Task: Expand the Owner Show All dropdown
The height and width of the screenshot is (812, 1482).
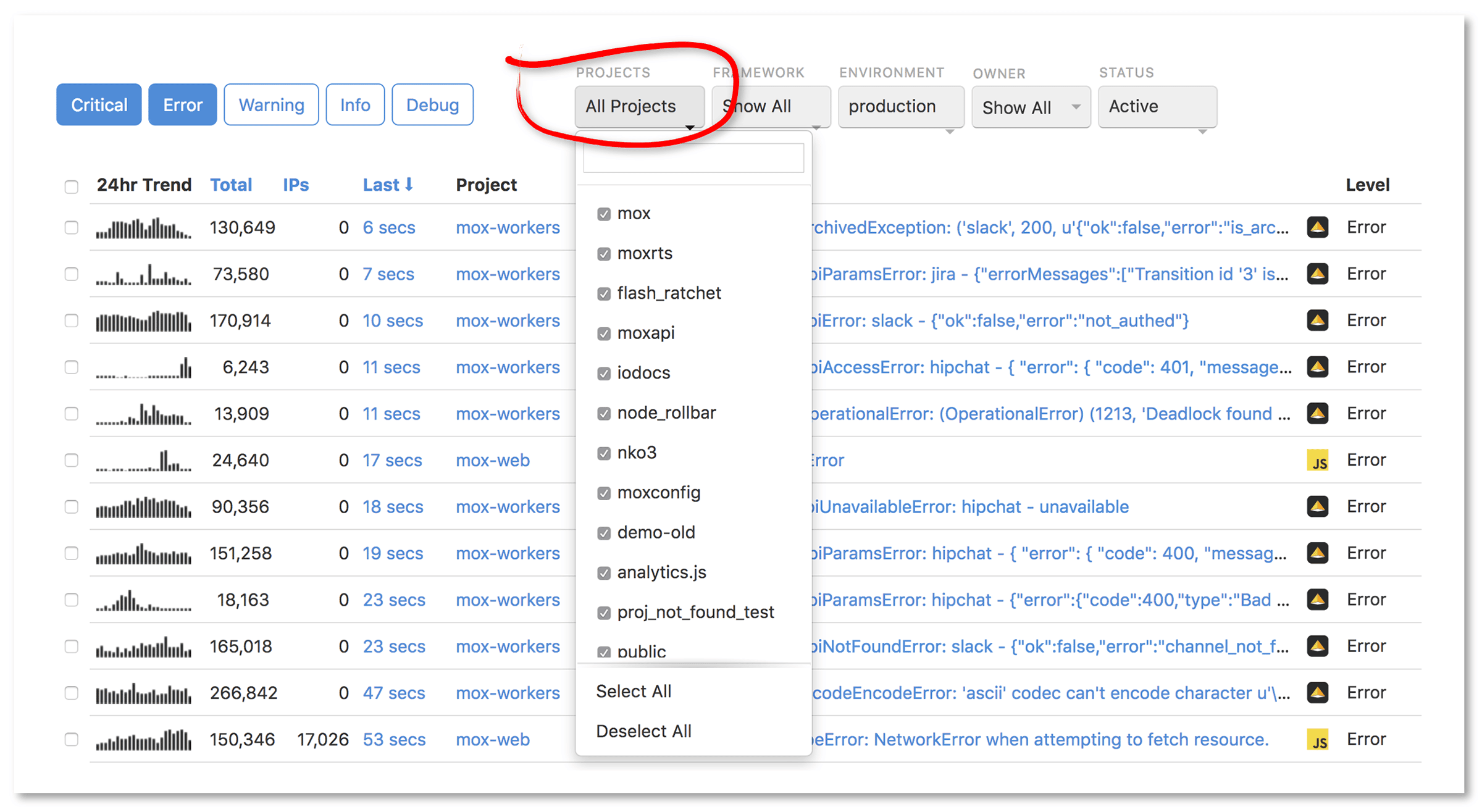Action: 1030,107
